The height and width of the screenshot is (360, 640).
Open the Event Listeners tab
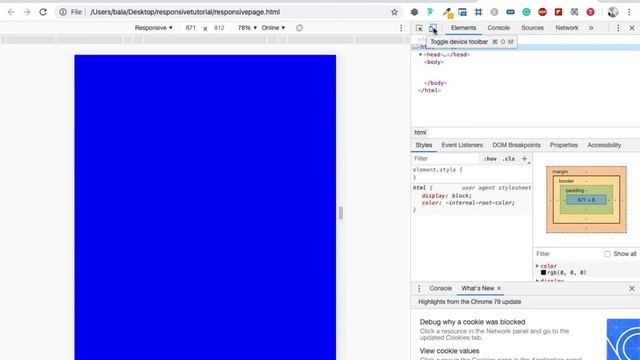[462, 145]
